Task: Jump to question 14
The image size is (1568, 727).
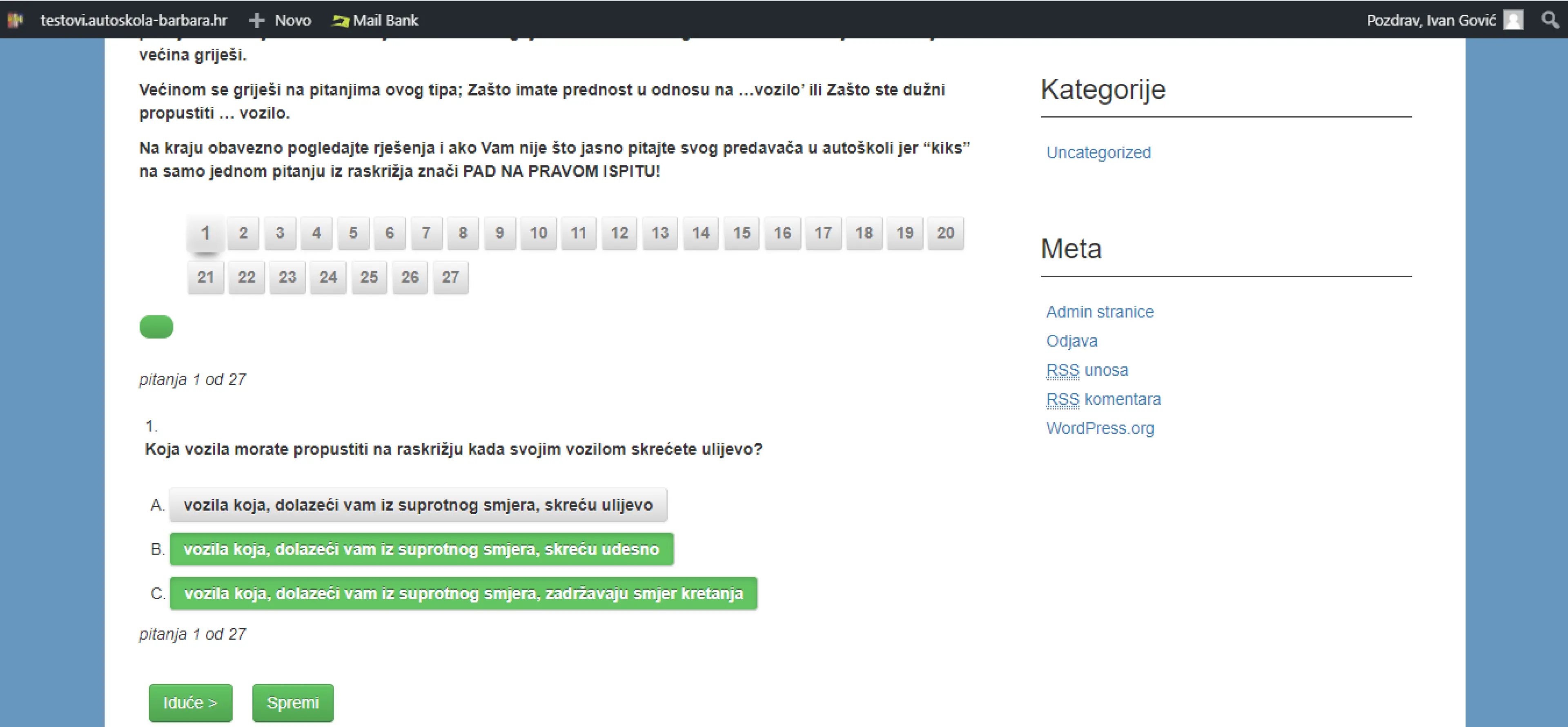Action: (x=701, y=232)
